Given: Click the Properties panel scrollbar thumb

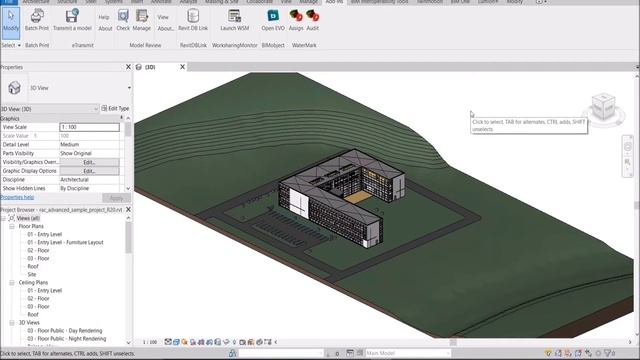Looking at the screenshot, I should [128, 129].
